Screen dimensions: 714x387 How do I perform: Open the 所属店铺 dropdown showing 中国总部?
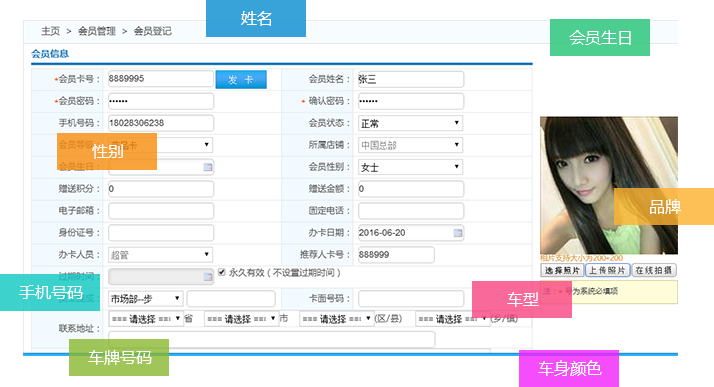pos(410,145)
